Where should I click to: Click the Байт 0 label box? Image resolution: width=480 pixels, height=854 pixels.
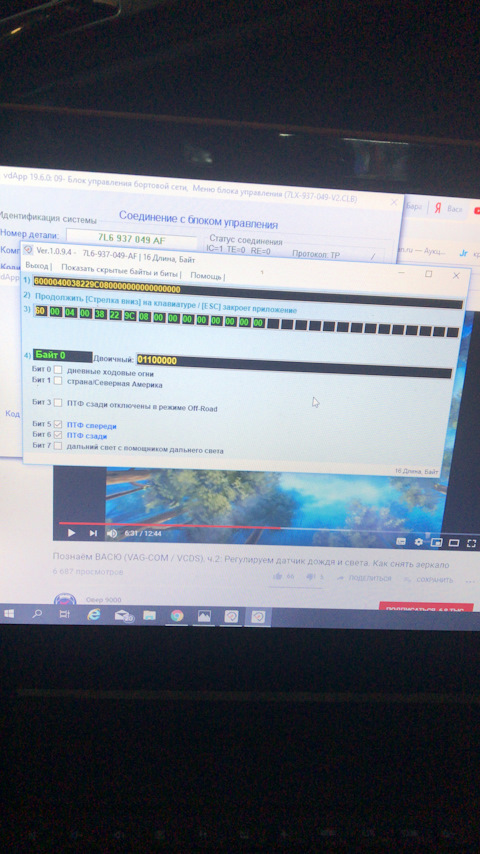point(62,356)
